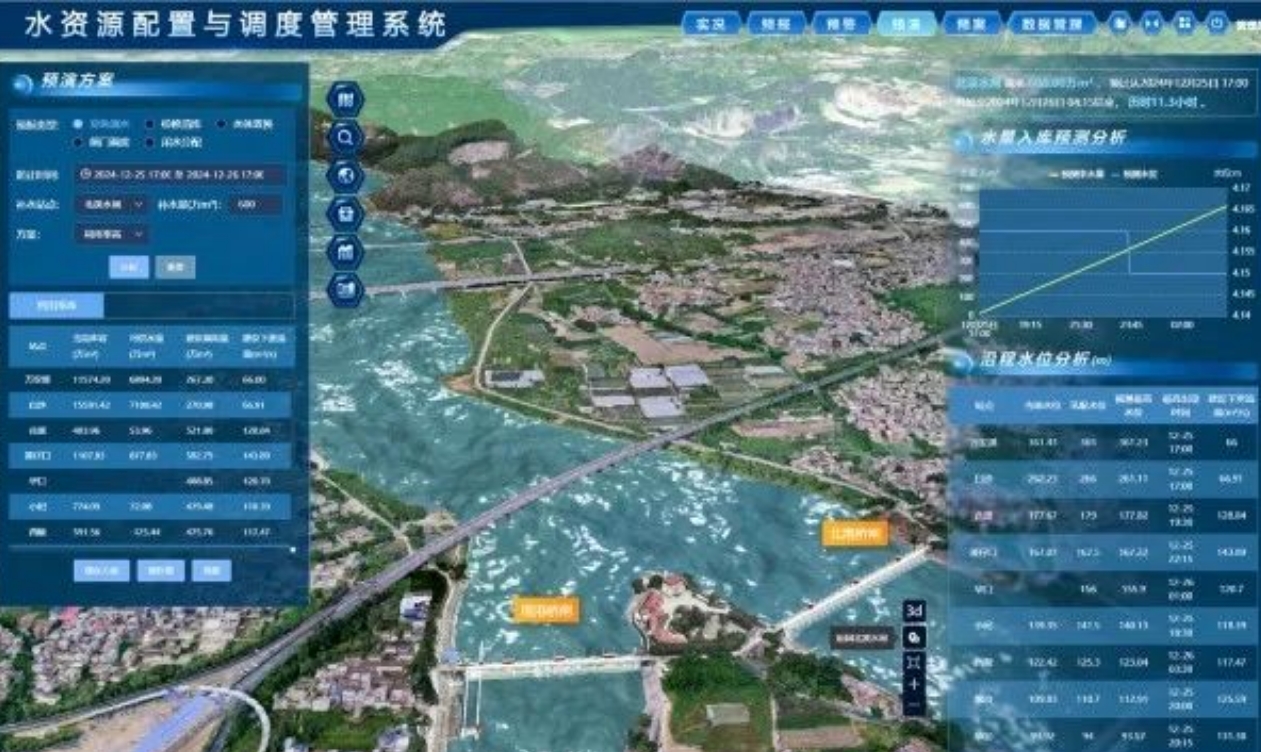Switch map to 3d view button

913,610
